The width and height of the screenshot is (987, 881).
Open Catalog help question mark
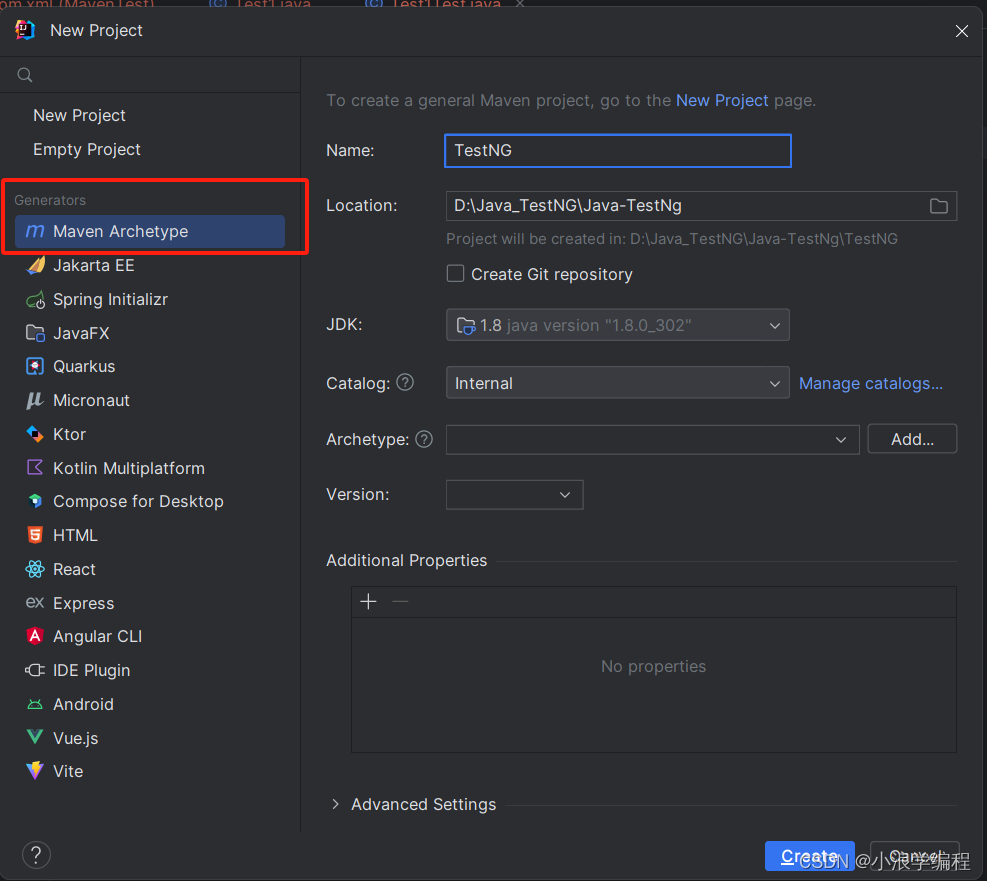(x=405, y=382)
